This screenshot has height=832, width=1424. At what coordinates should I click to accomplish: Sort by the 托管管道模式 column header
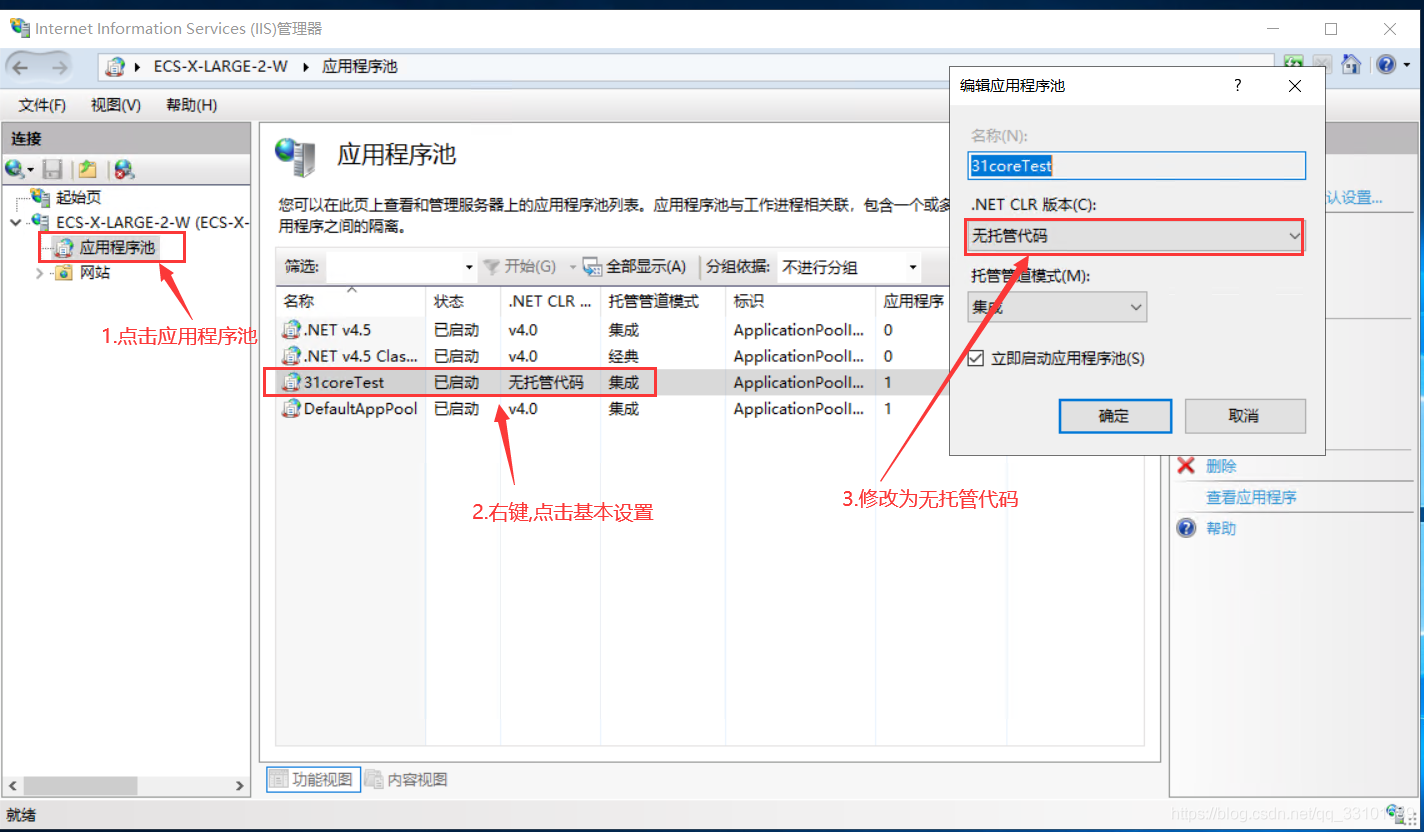(663, 301)
